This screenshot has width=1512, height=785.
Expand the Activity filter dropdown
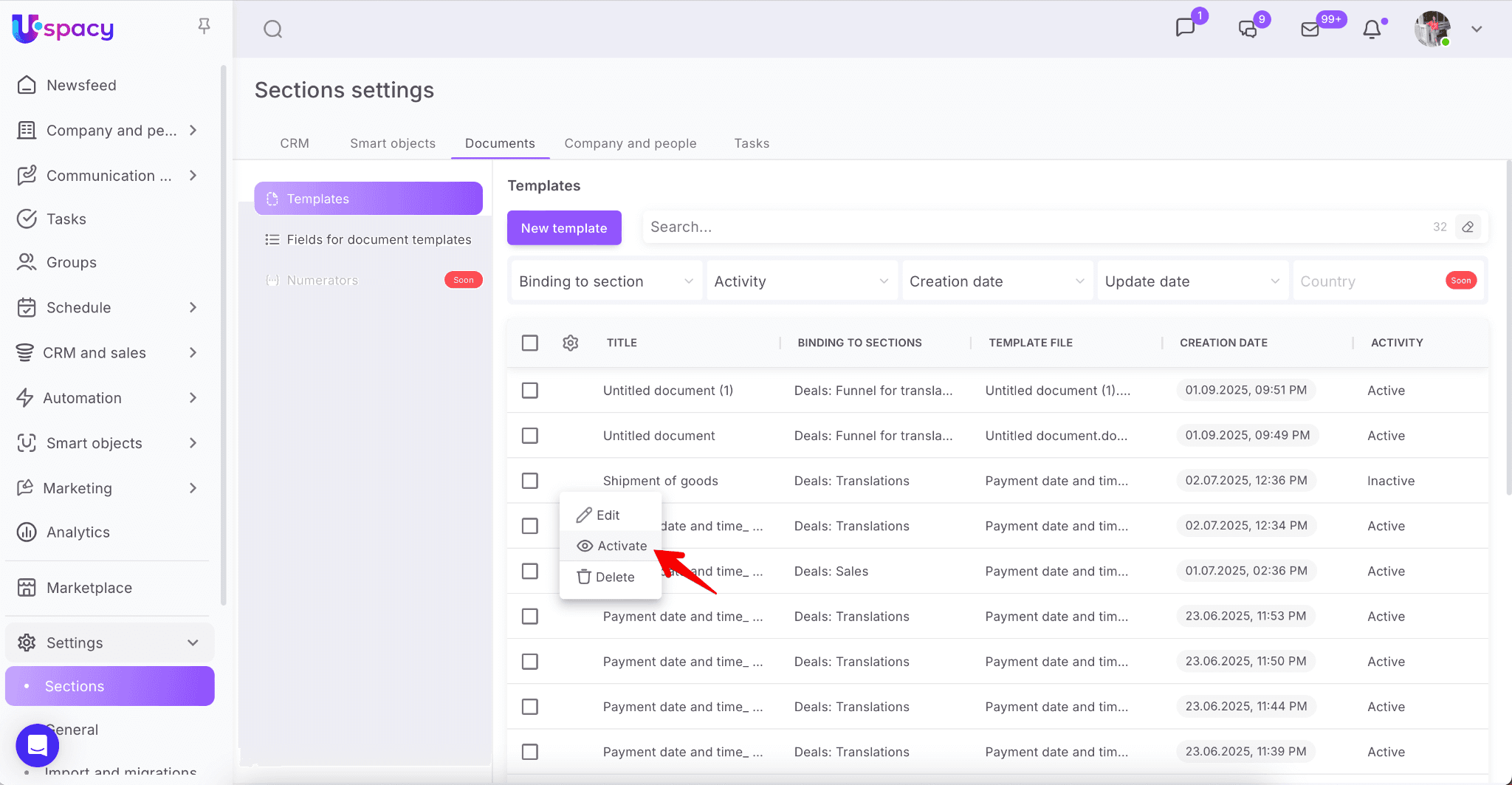pyautogui.click(x=801, y=281)
